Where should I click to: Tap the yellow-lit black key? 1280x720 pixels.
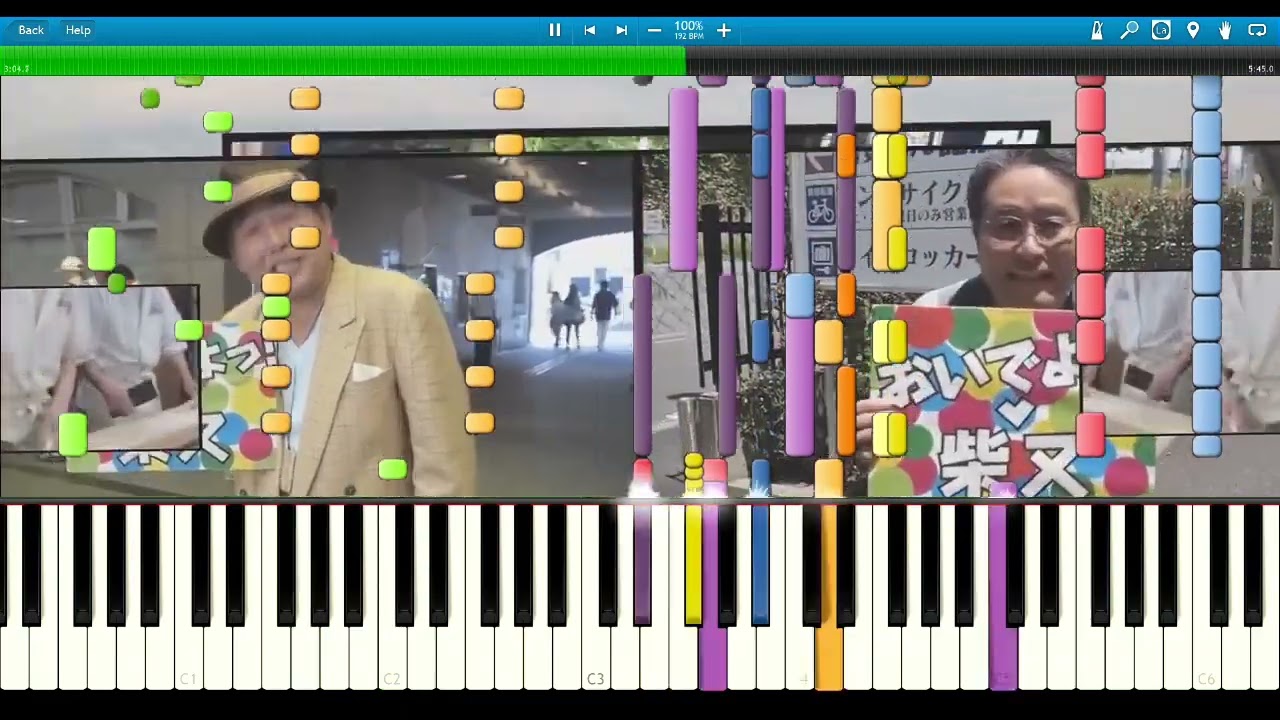pos(693,565)
